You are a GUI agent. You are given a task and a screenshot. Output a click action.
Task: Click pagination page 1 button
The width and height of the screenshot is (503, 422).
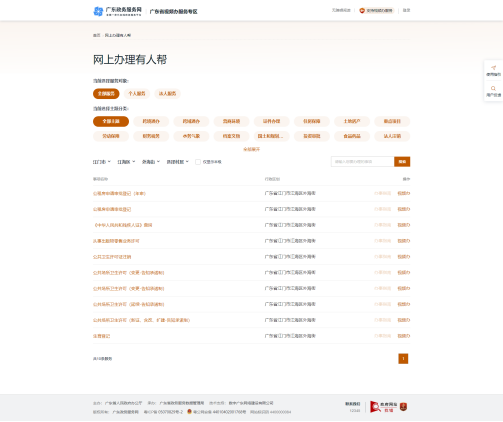tap(403, 359)
